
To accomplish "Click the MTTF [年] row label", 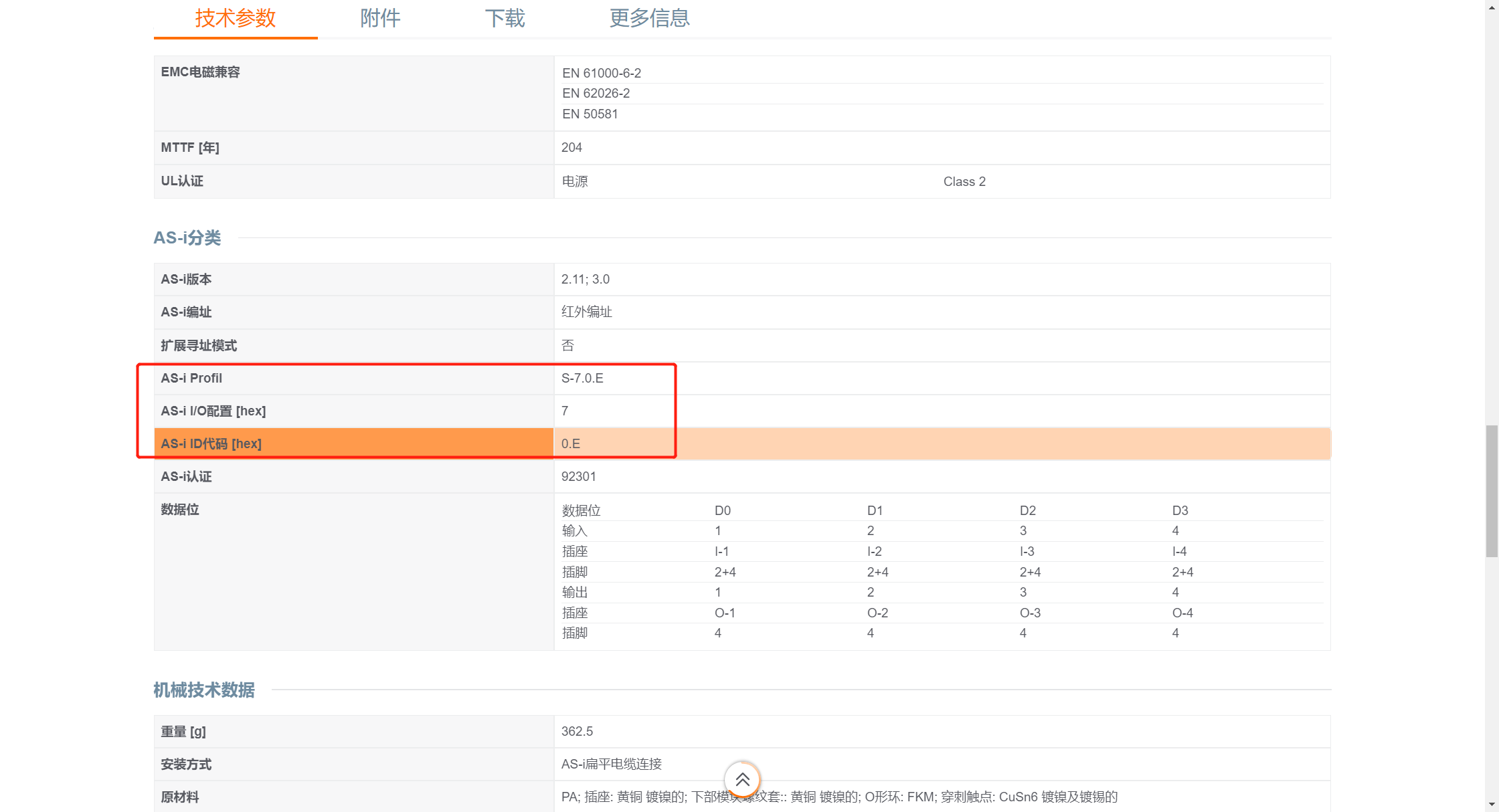I will click(x=190, y=147).
